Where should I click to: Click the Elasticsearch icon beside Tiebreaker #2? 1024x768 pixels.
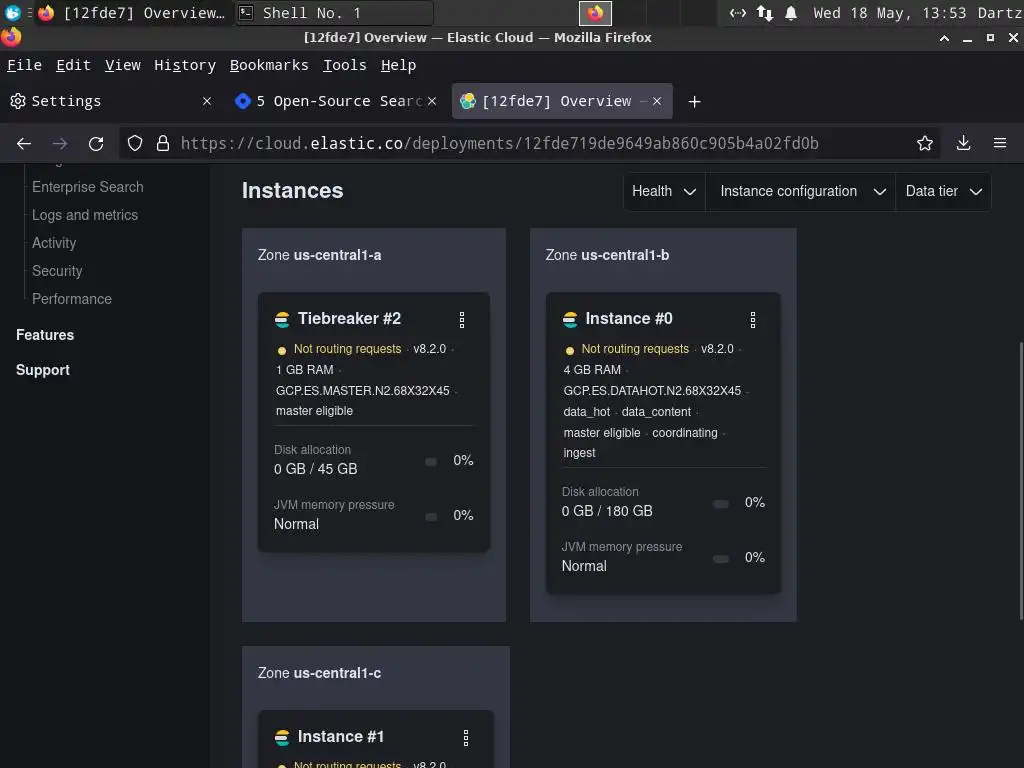click(x=282, y=319)
